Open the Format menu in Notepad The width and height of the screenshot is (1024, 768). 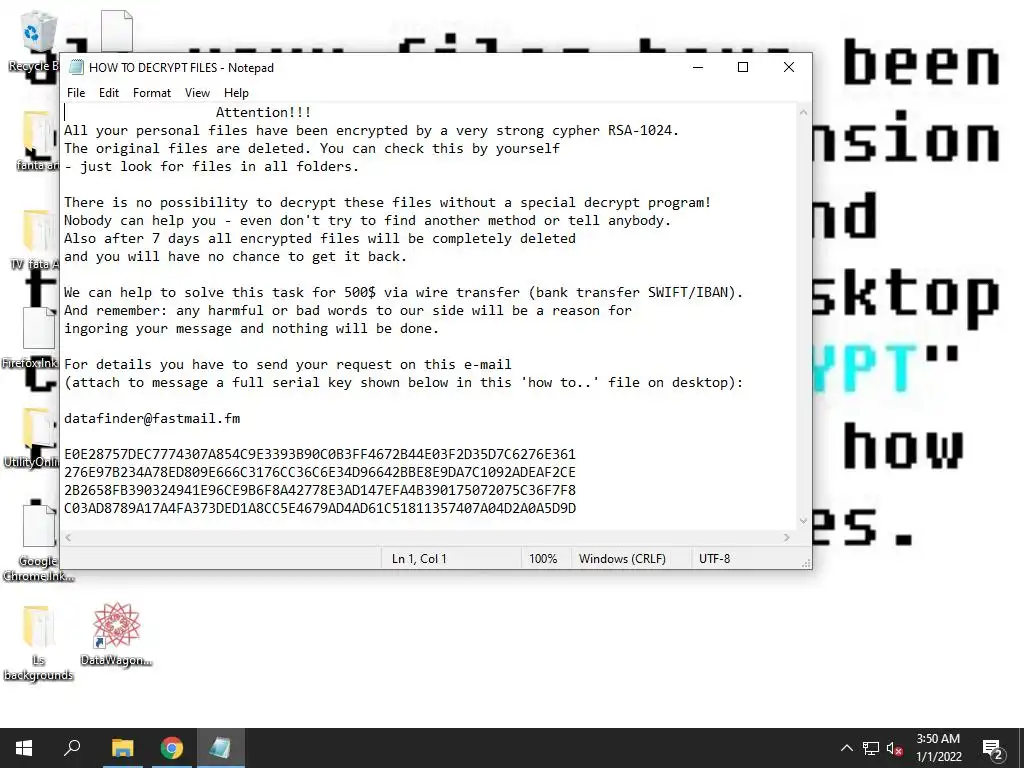152,93
